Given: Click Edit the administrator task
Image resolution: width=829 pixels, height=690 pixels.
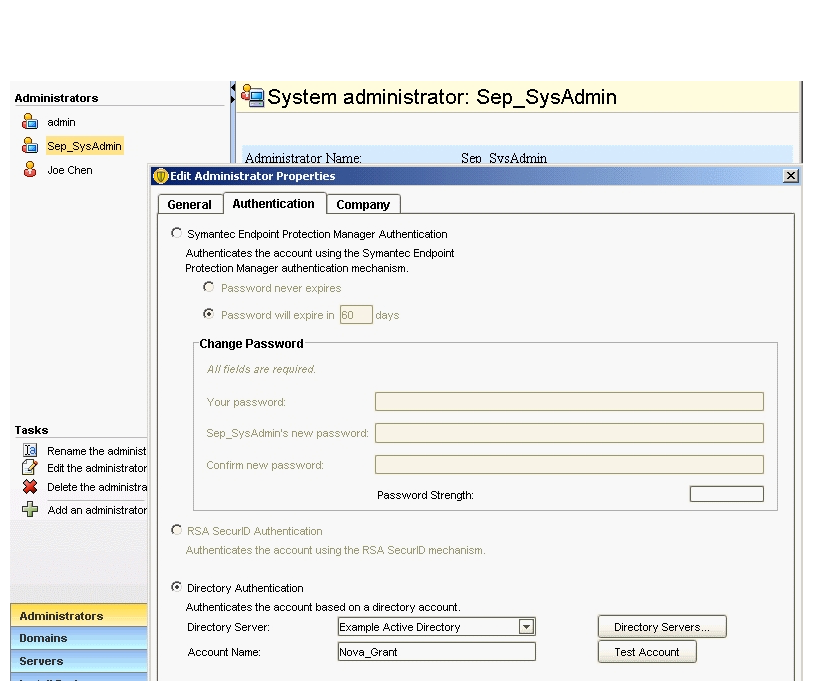Looking at the screenshot, I should tap(97, 468).
